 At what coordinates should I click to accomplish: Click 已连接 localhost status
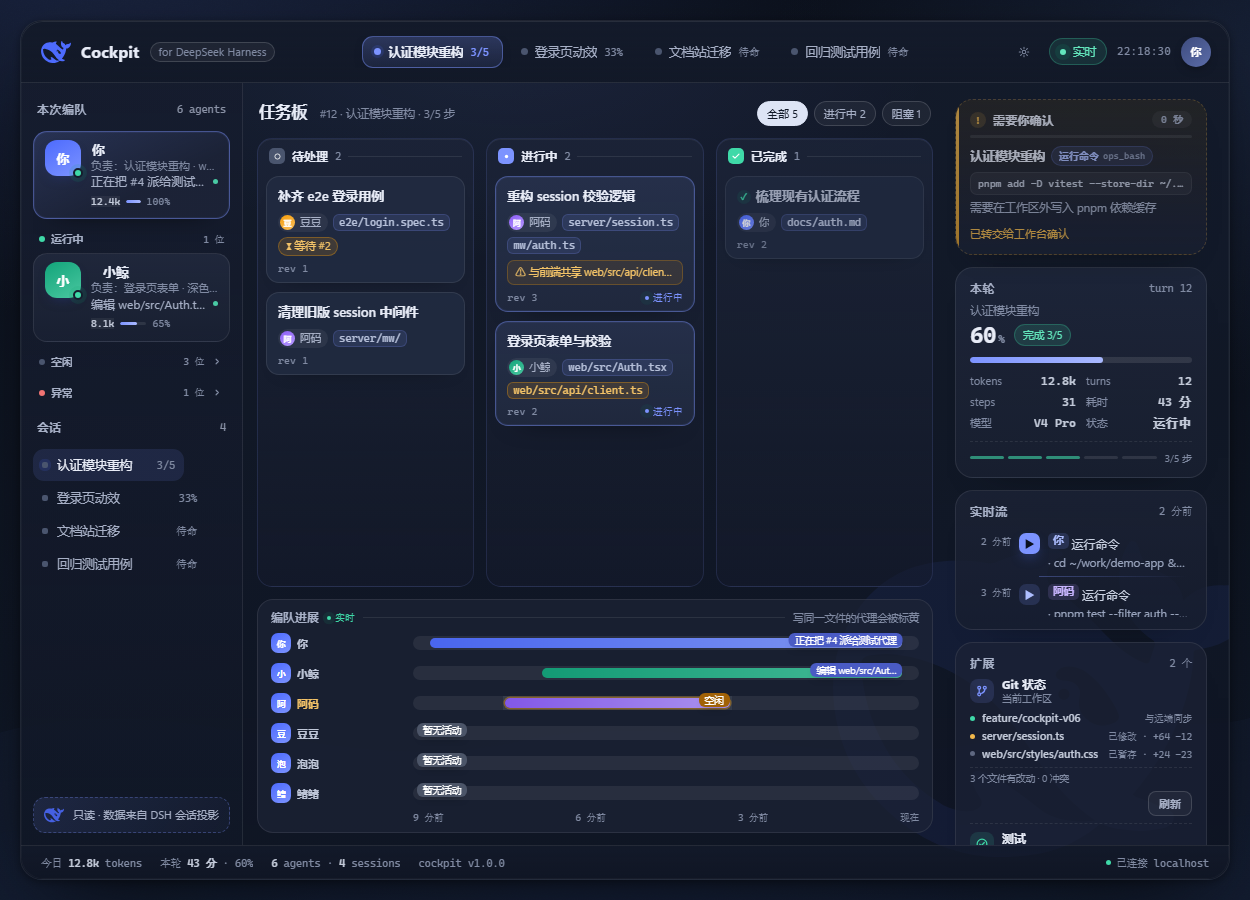click(x=1157, y=863)
